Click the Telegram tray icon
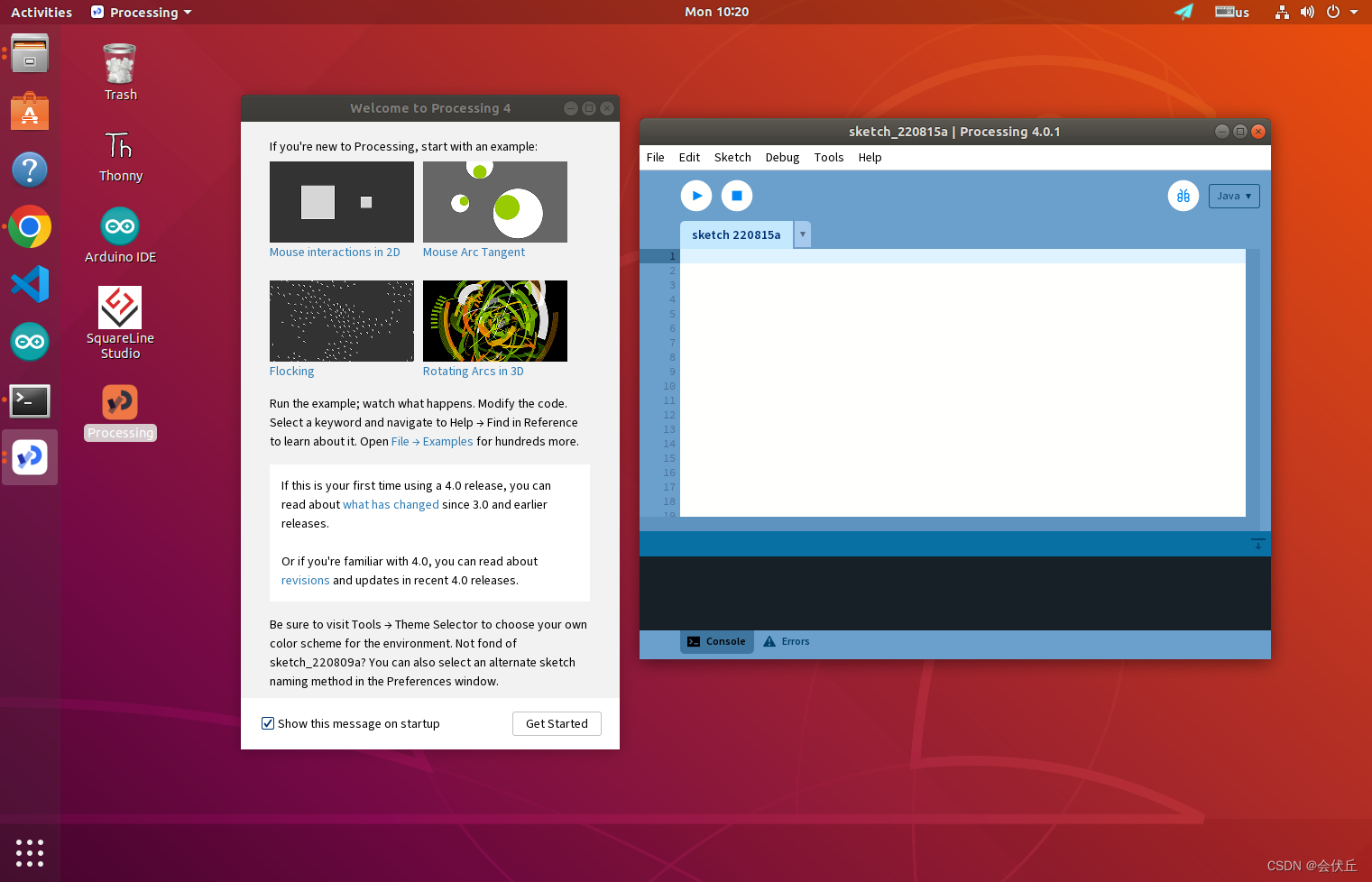This screenshot has width=1372, height=882. coord(1183,12)
